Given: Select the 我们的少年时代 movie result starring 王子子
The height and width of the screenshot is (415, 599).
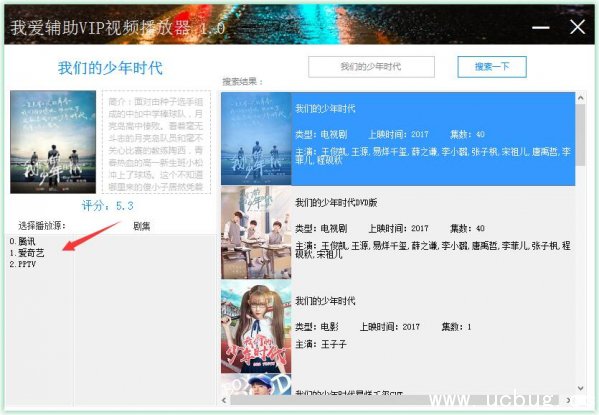Looking at the screenshot, I should [x=398, y=326].
